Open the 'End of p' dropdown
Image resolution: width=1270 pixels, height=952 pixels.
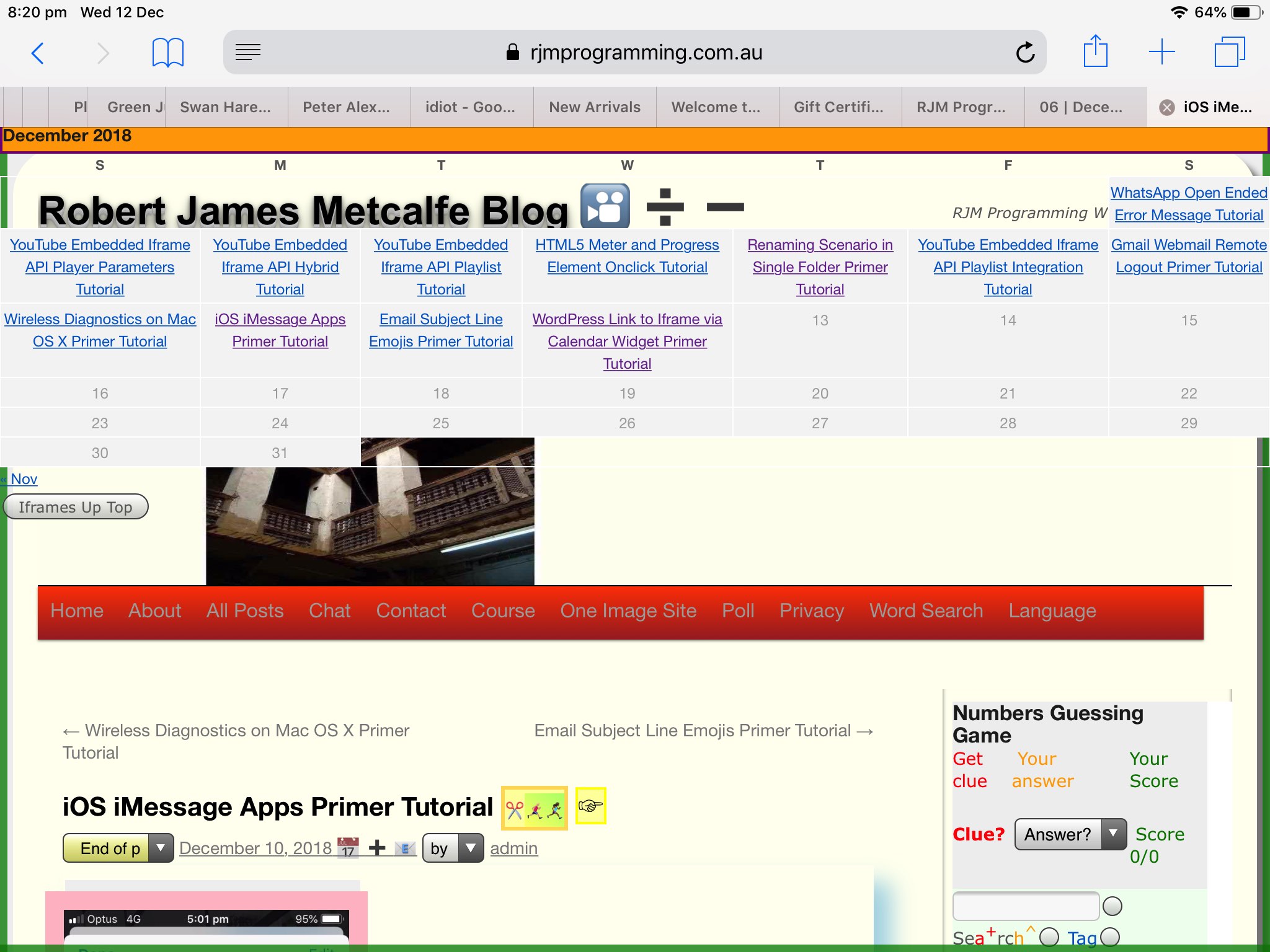161,848
